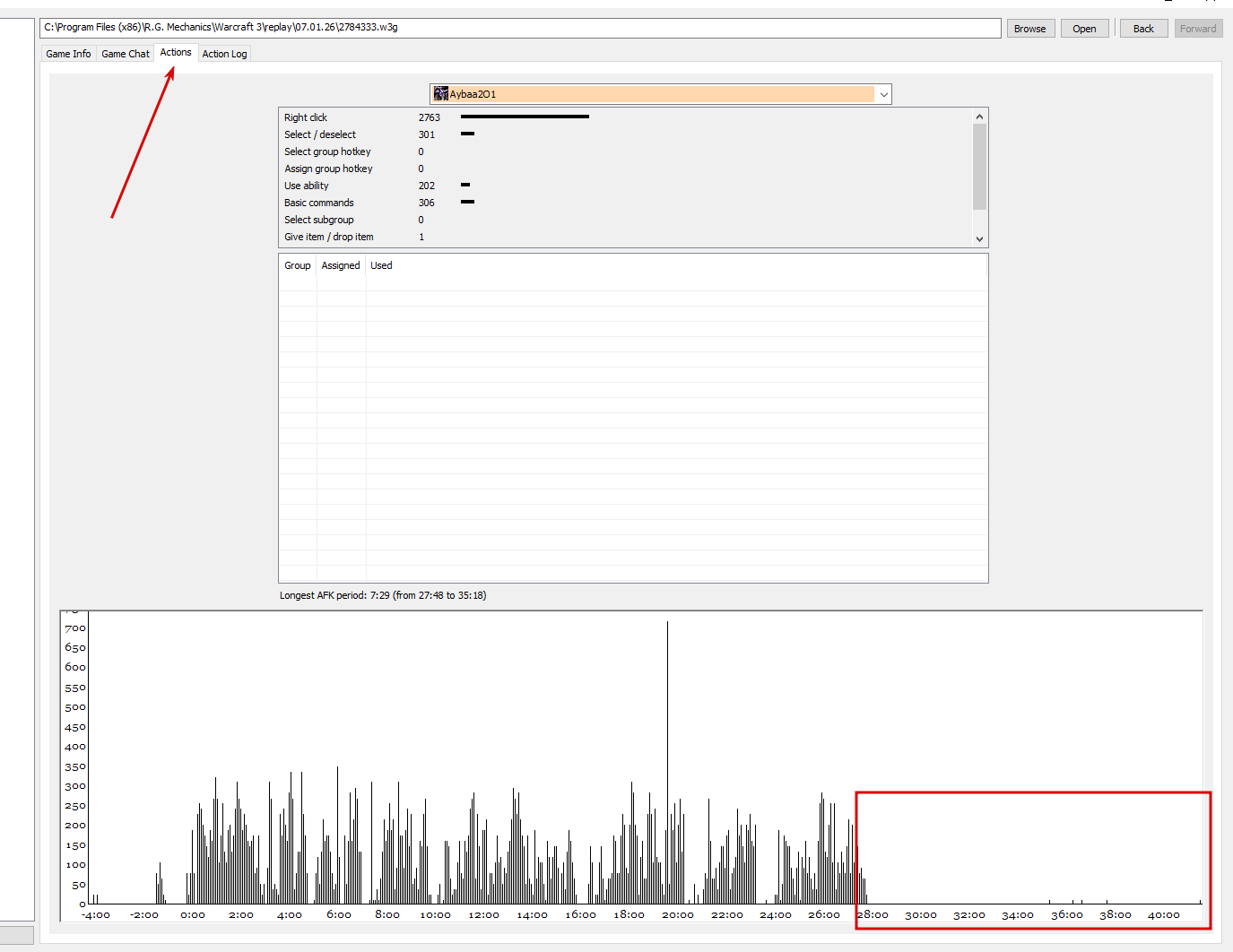The height and width of the screenshot is (952, 1233).
Task: Go Back to previous replay
Action: pos(1143,29)
